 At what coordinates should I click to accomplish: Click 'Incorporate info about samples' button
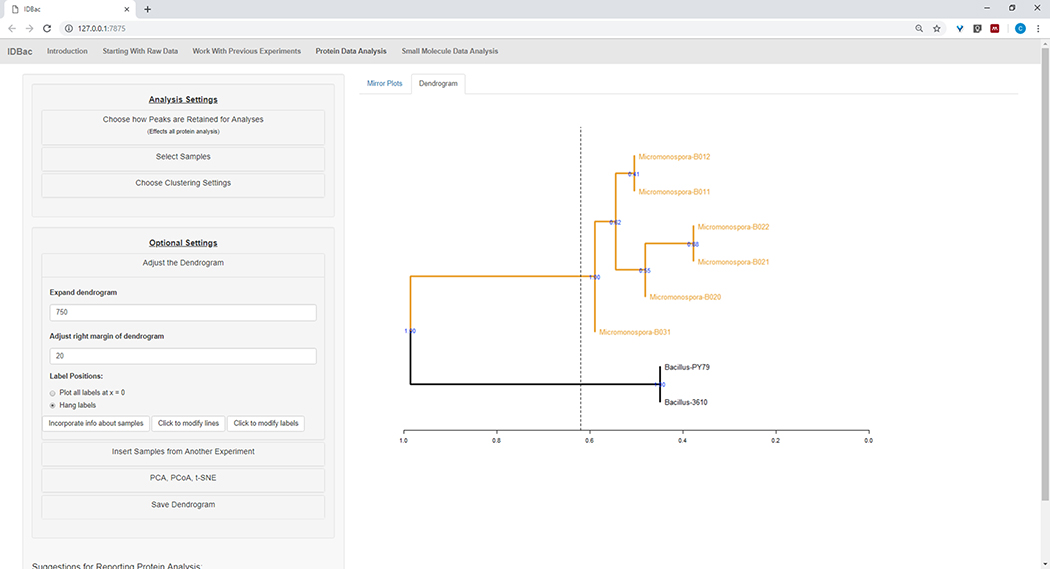(97, 423)
